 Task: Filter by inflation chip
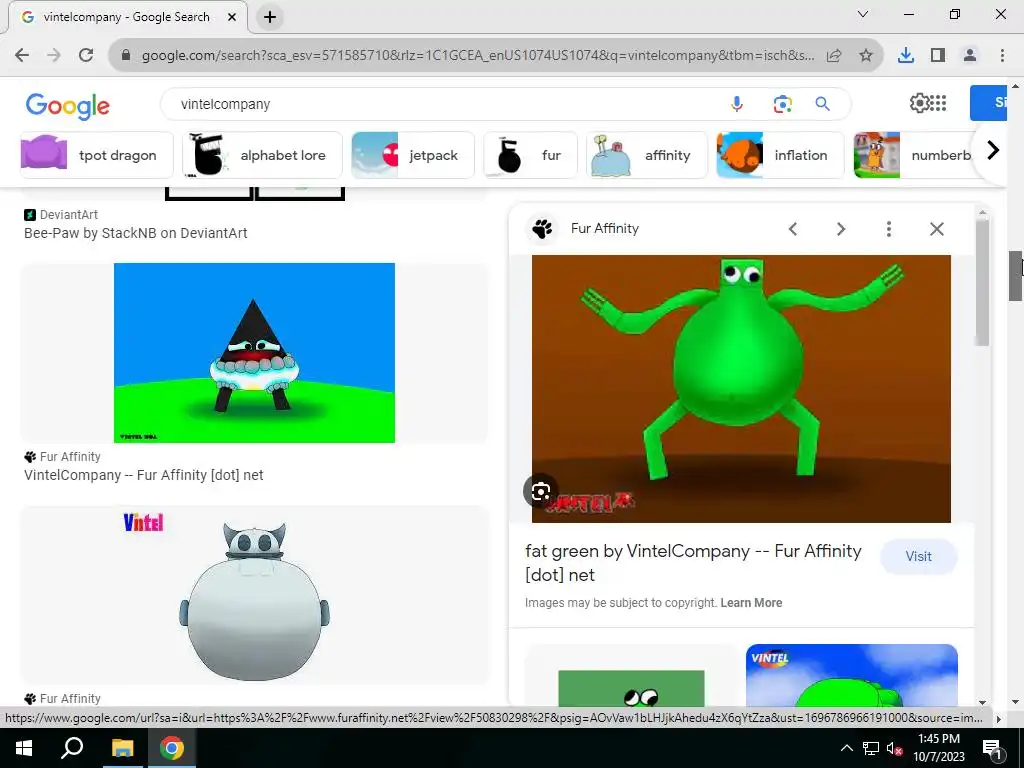pyautogui.click(x=780, y=155)
